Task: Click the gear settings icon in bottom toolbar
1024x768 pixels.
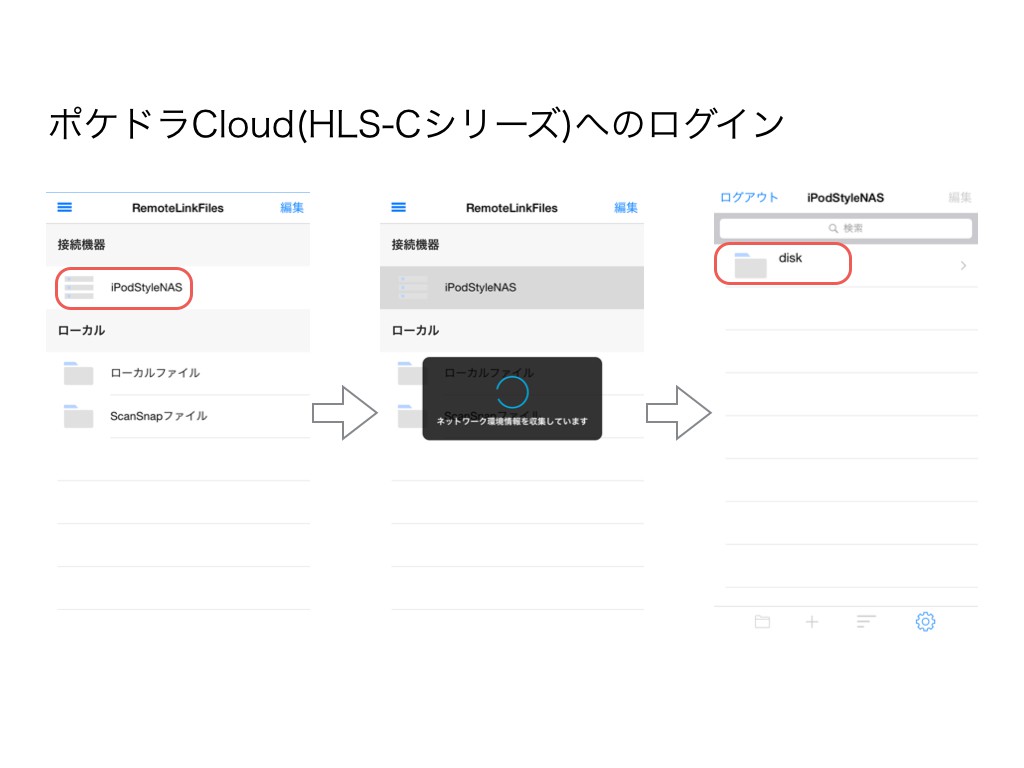Action: 925,622
